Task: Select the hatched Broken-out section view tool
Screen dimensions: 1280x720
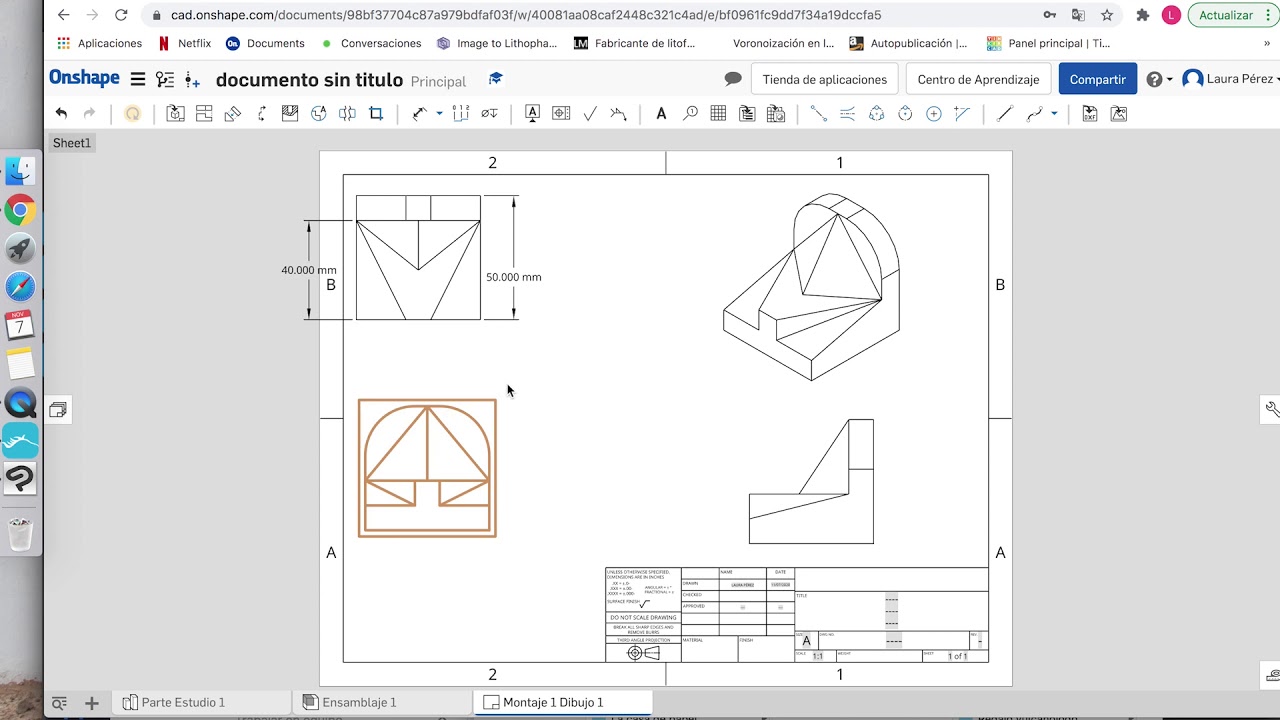Action: point(290,114)
